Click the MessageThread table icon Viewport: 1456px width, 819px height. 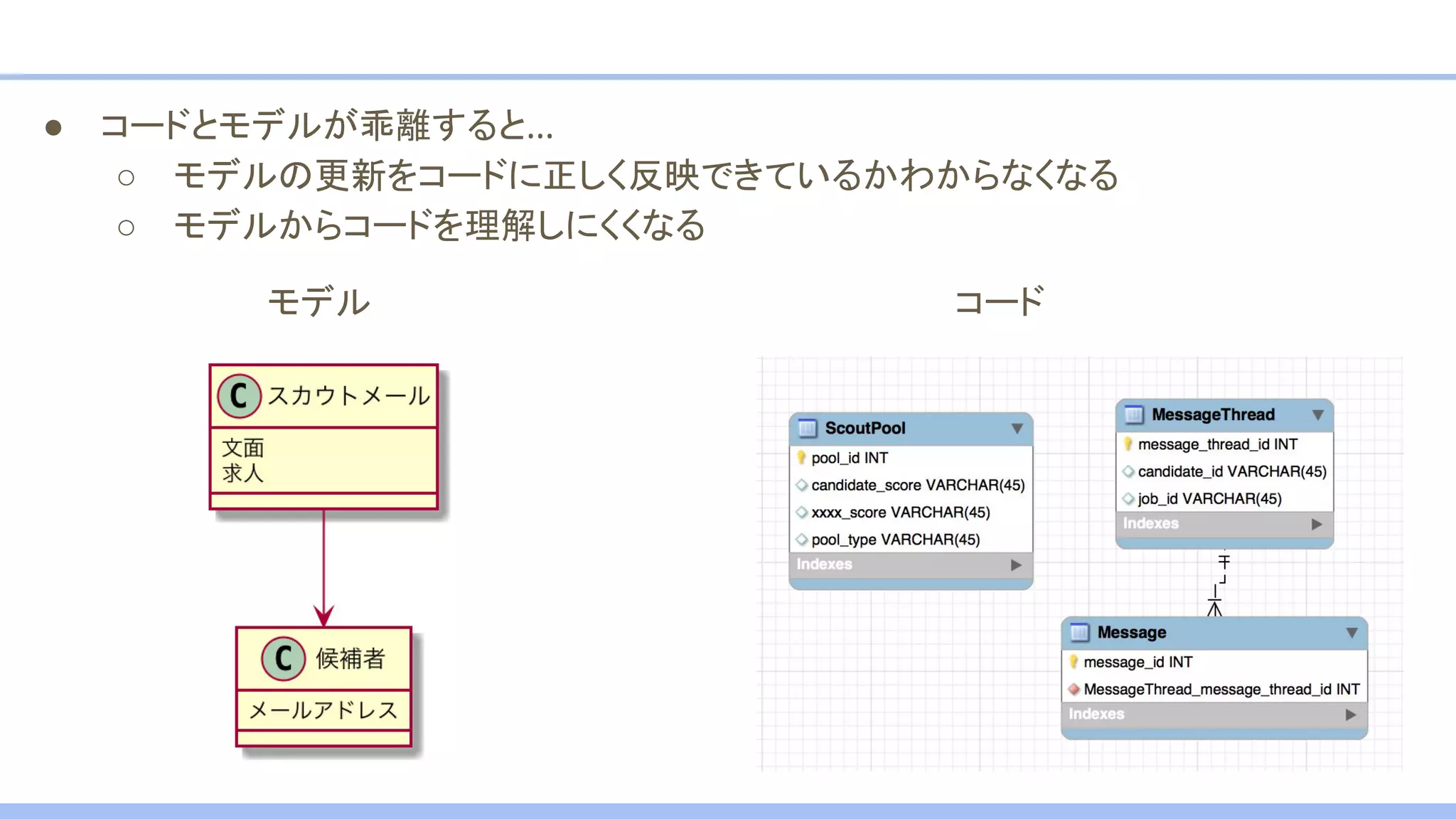pos(1134,414)
